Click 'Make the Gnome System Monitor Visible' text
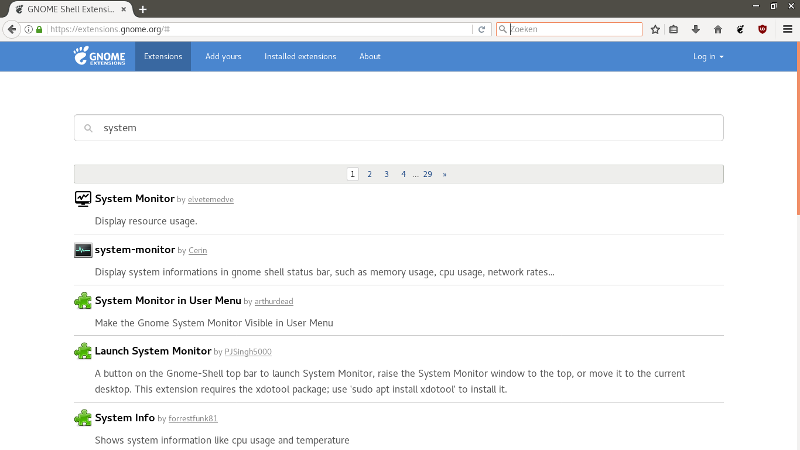This screenshot has width=800, height=450. tap(214, 323)
